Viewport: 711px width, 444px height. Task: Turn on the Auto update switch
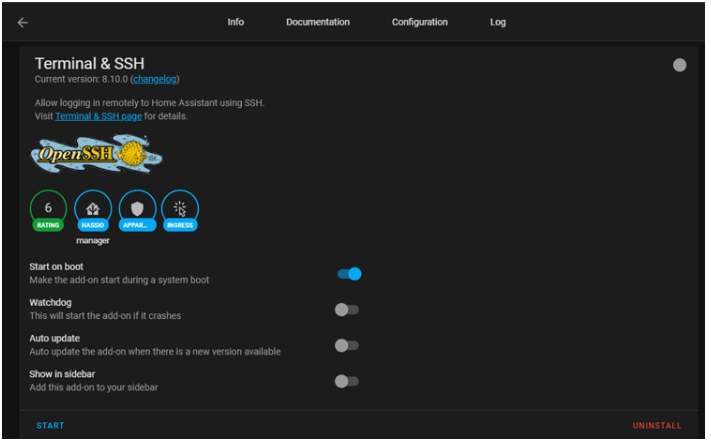click(x=346, y=345)
